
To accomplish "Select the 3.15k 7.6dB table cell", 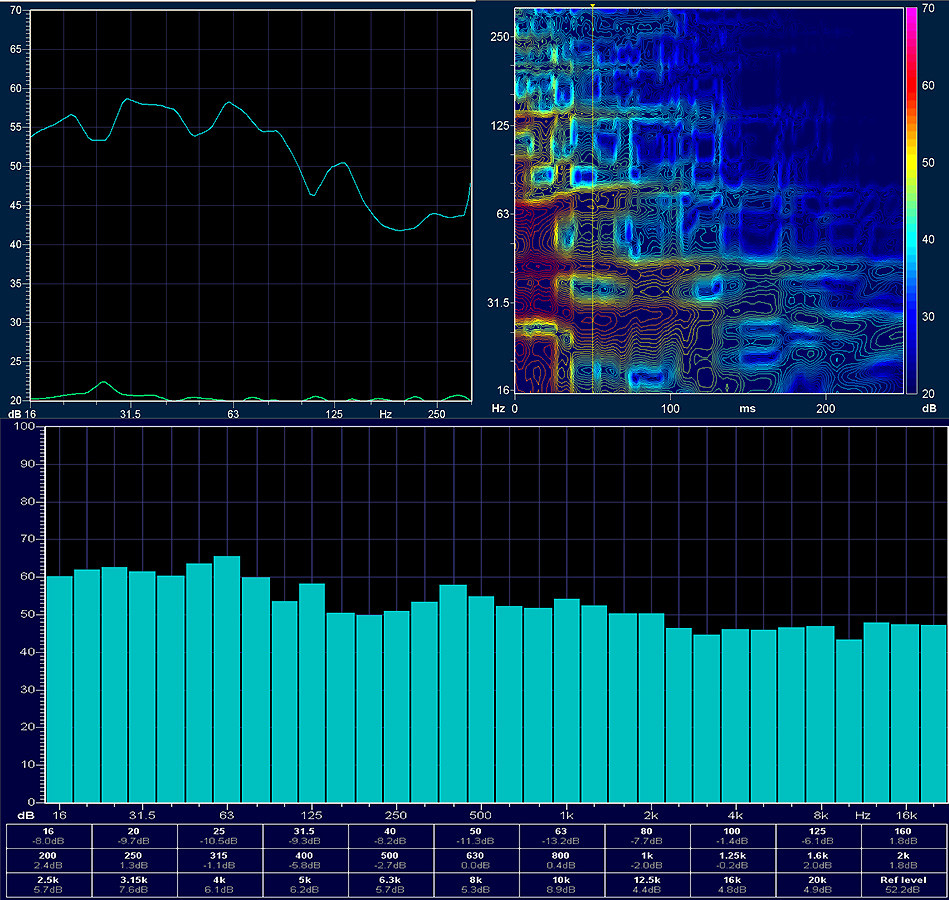I will click(134, 884).
